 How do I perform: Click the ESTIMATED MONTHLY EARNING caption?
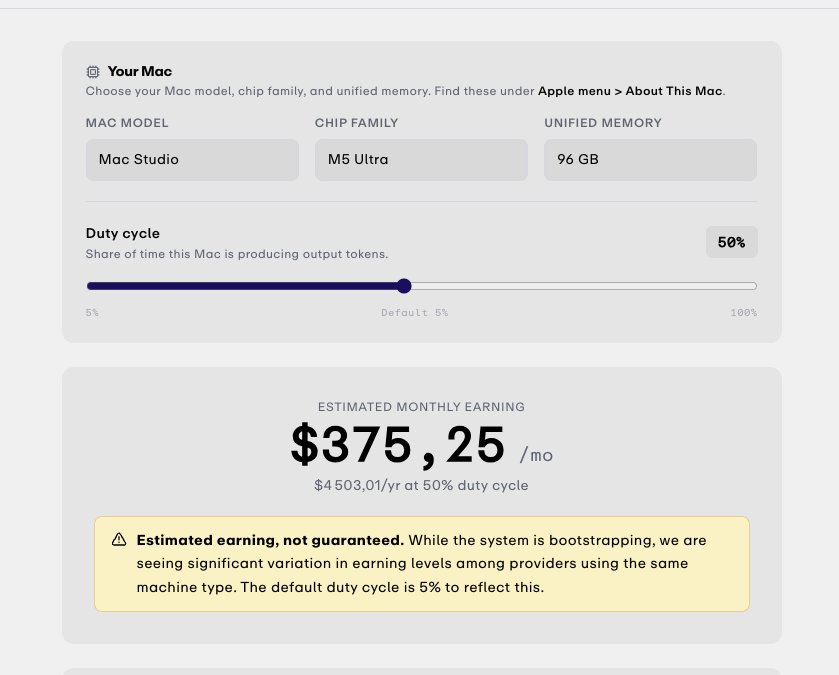point(421,406)
